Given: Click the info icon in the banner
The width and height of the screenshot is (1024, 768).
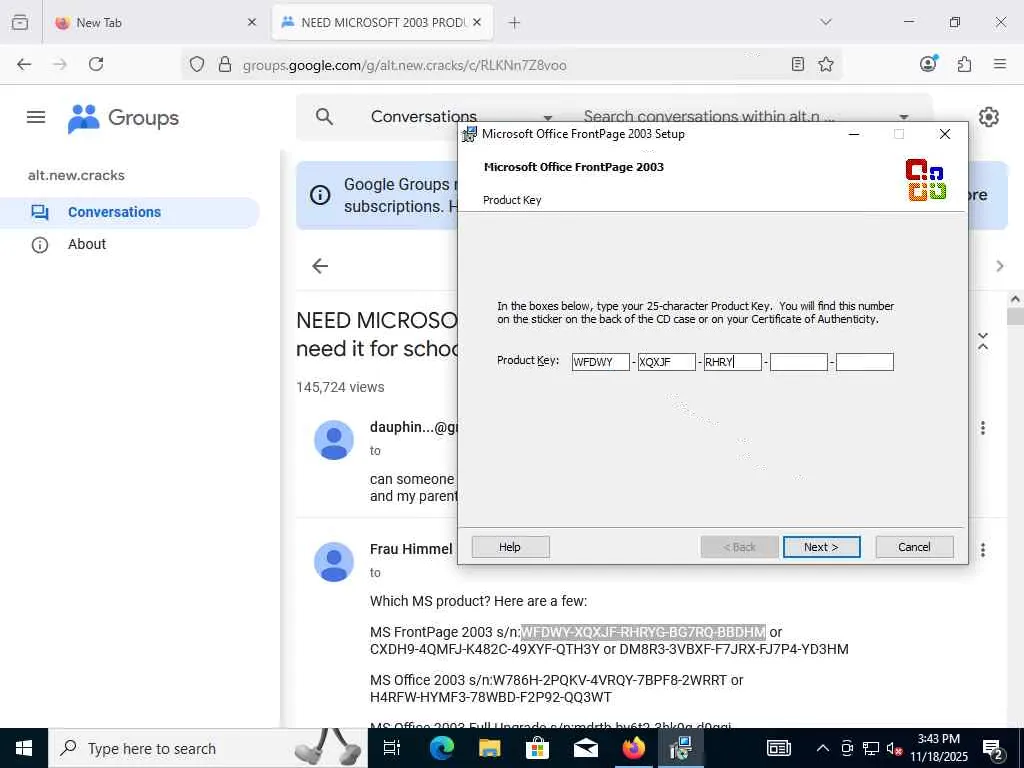Looking at the screenshot, I should click(320, 195).
